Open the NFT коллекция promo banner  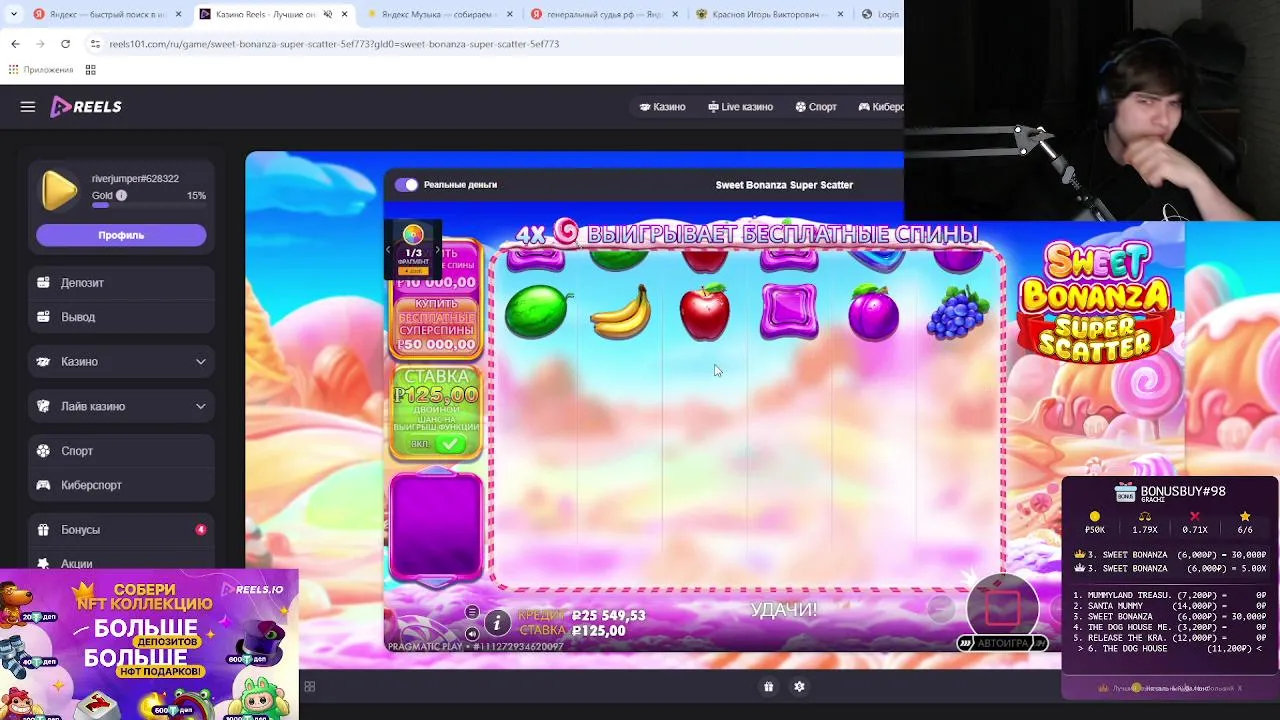pyautogui.click(x=149, y=645)
